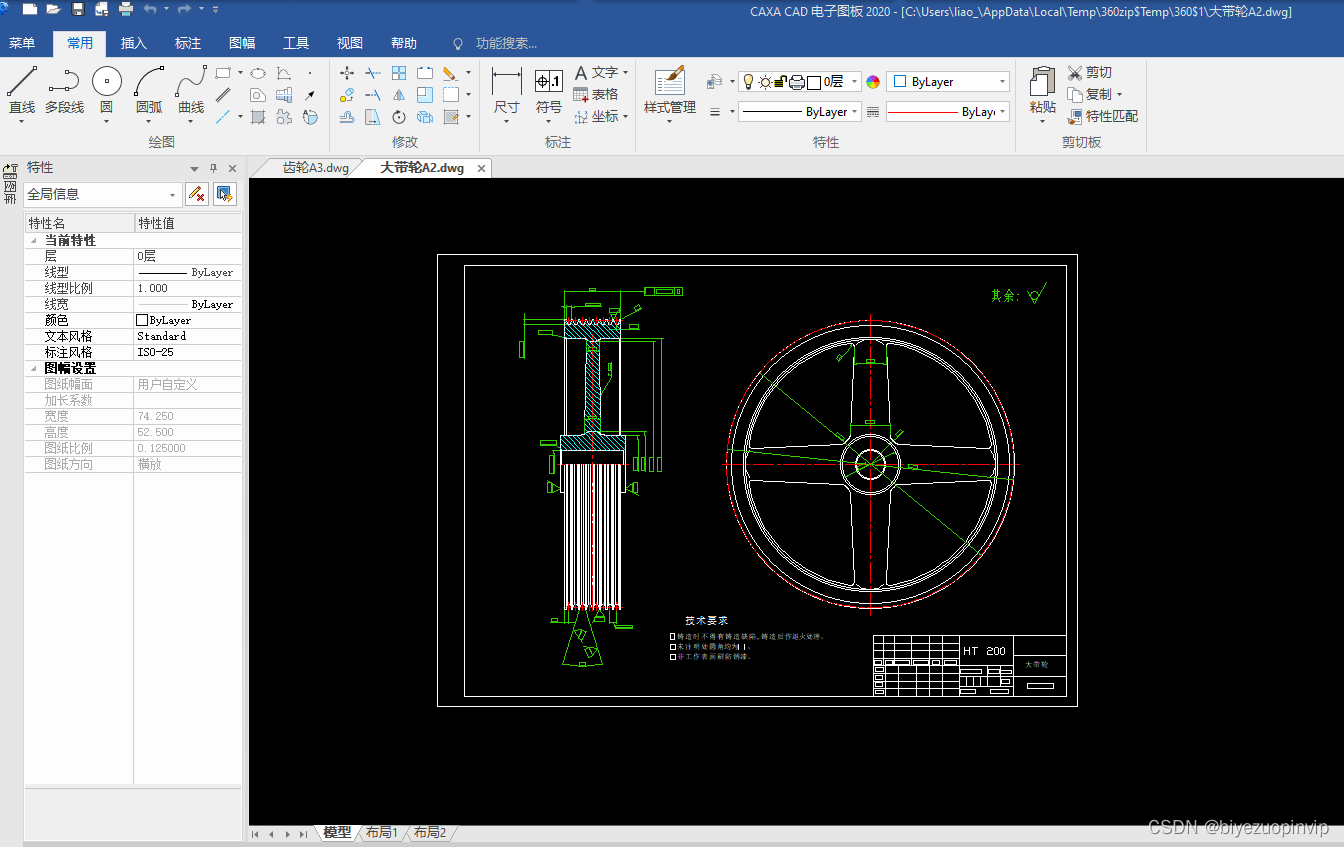Close the 大带轮A2.dwg document tab

(481, 168)
